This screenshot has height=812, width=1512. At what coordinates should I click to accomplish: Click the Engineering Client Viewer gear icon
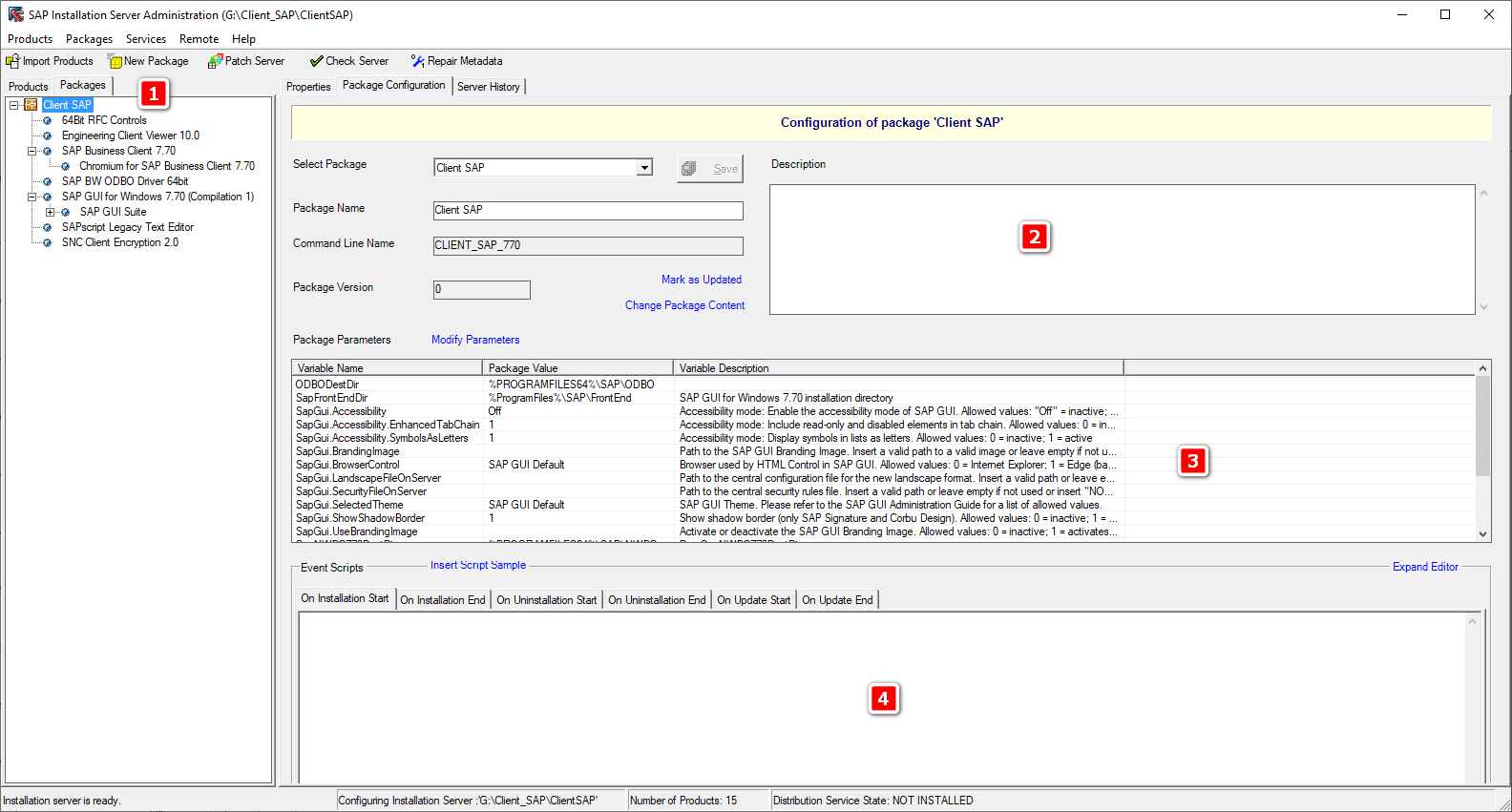(x=48, y=135)
